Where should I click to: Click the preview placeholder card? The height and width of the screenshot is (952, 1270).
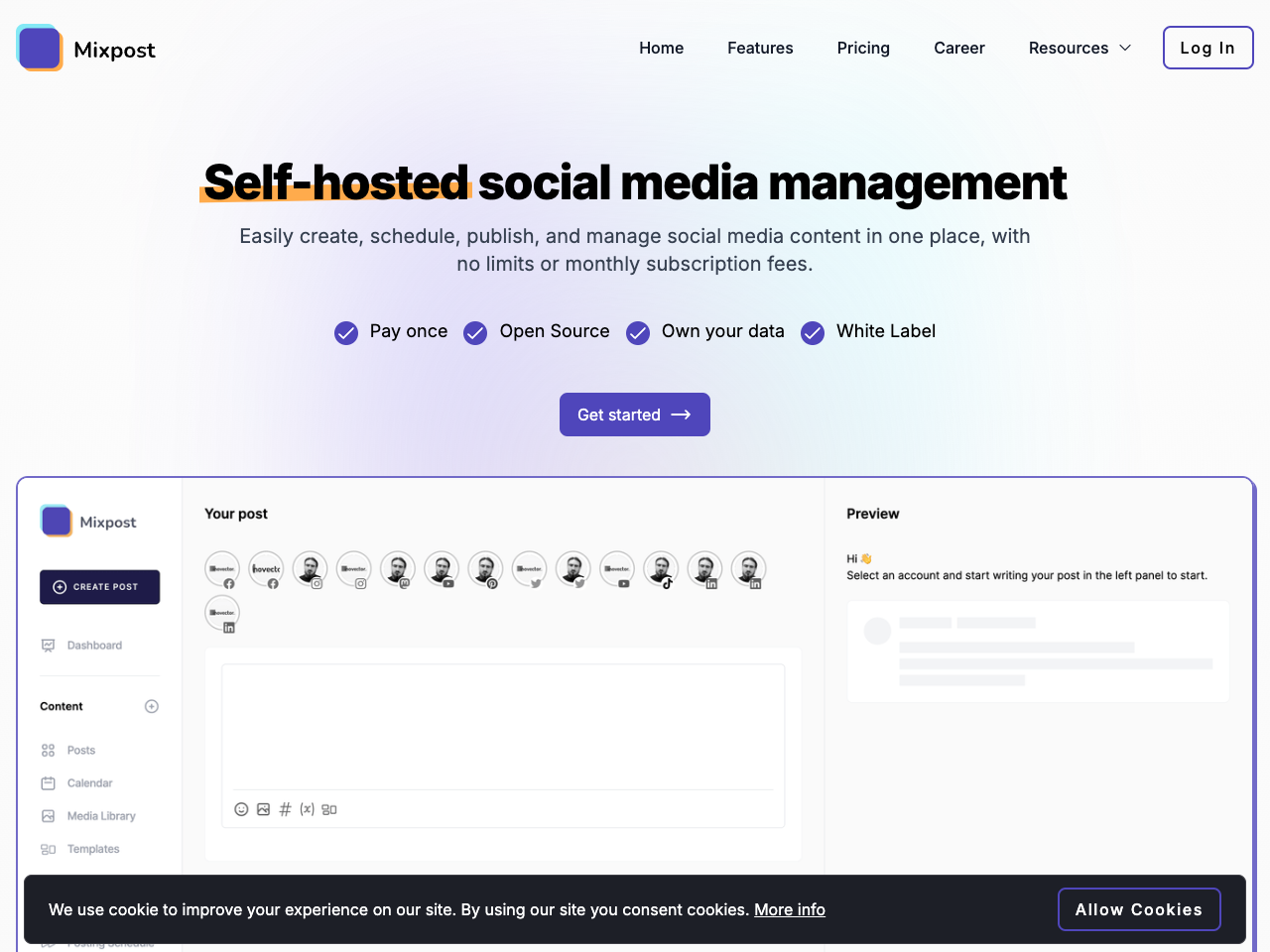tap(1038, 652)
